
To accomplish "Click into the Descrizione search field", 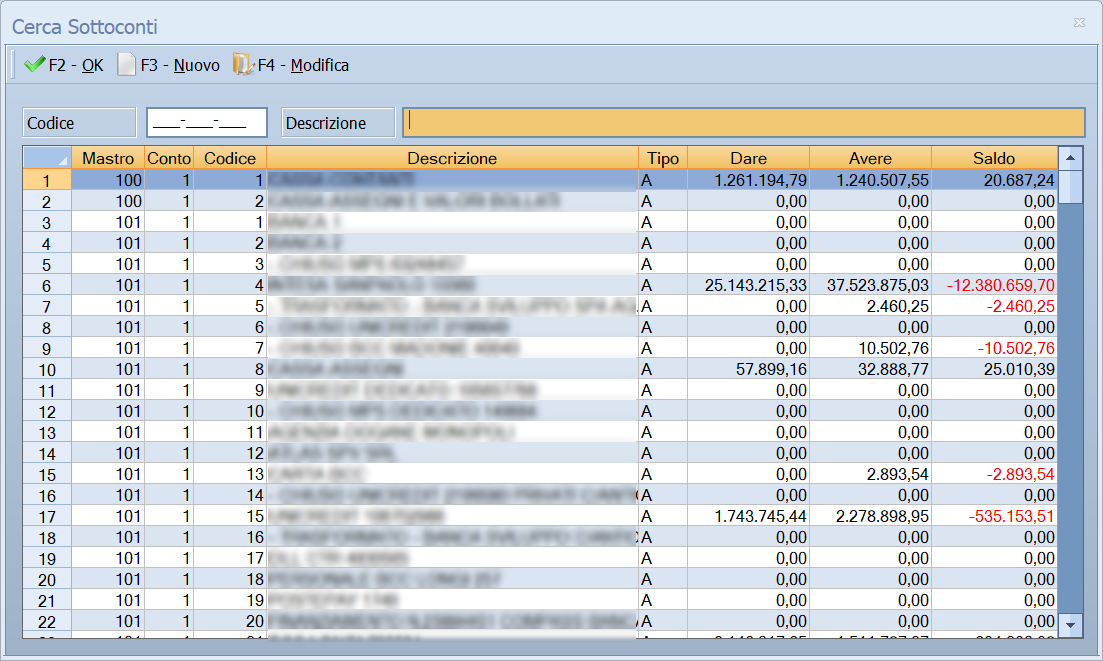I will tap(744, 122).
